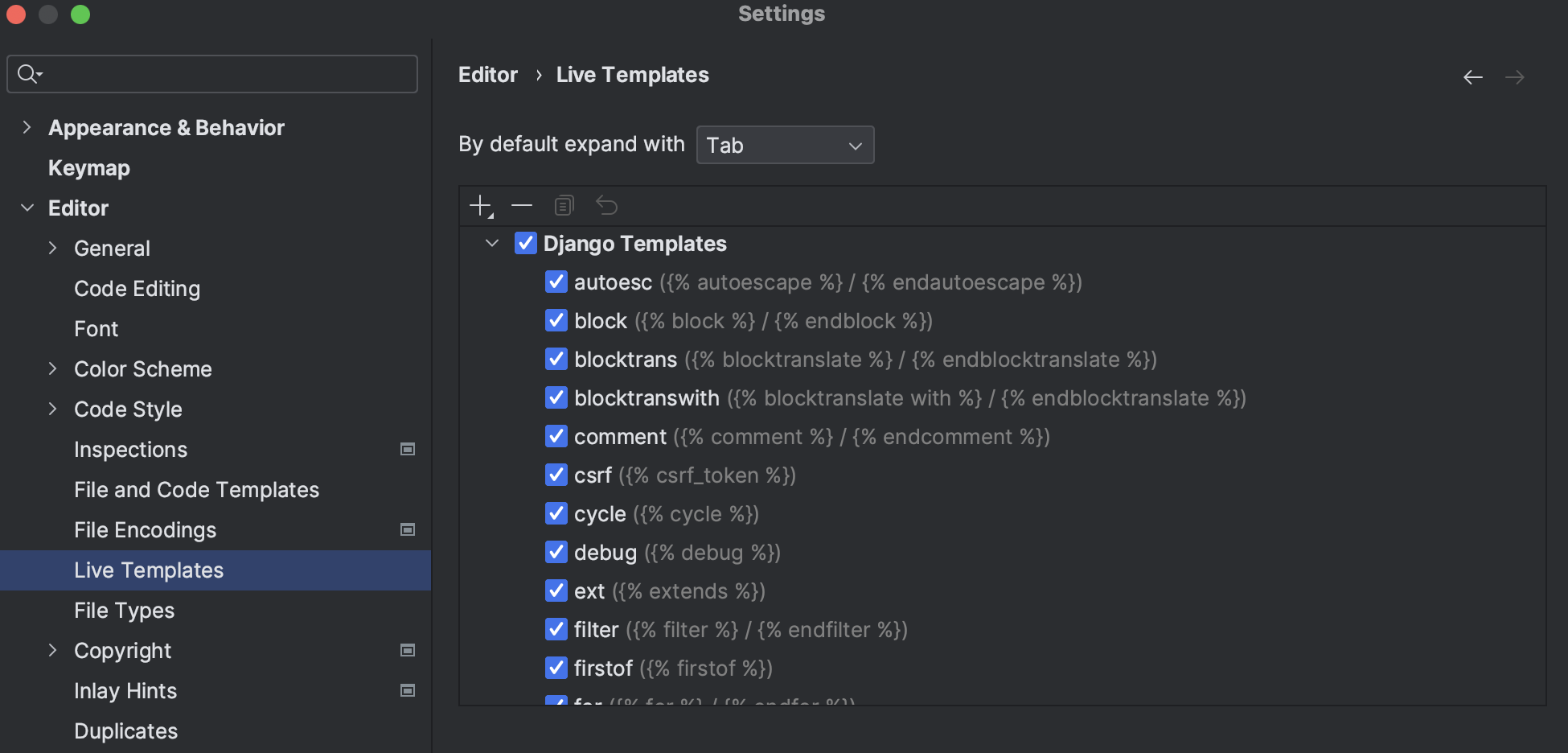
Task: Go forward with the right arrow
Action: (1515, 77)
